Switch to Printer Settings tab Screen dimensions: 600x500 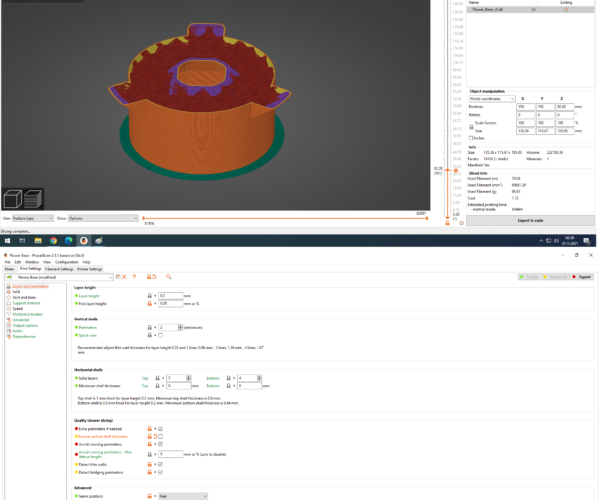[x=90, y=269]
